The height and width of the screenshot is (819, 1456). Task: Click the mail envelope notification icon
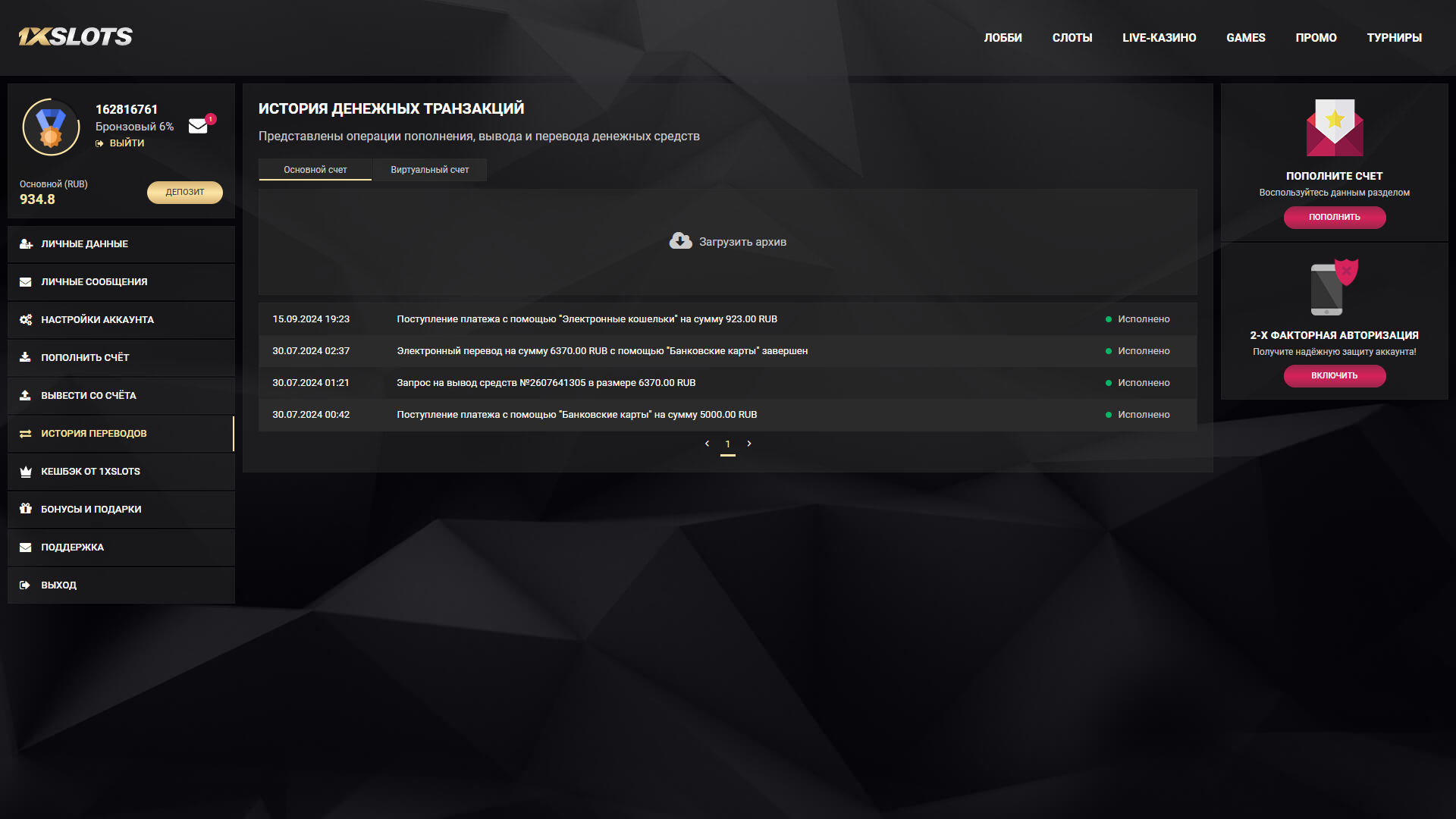pos(199,126)
